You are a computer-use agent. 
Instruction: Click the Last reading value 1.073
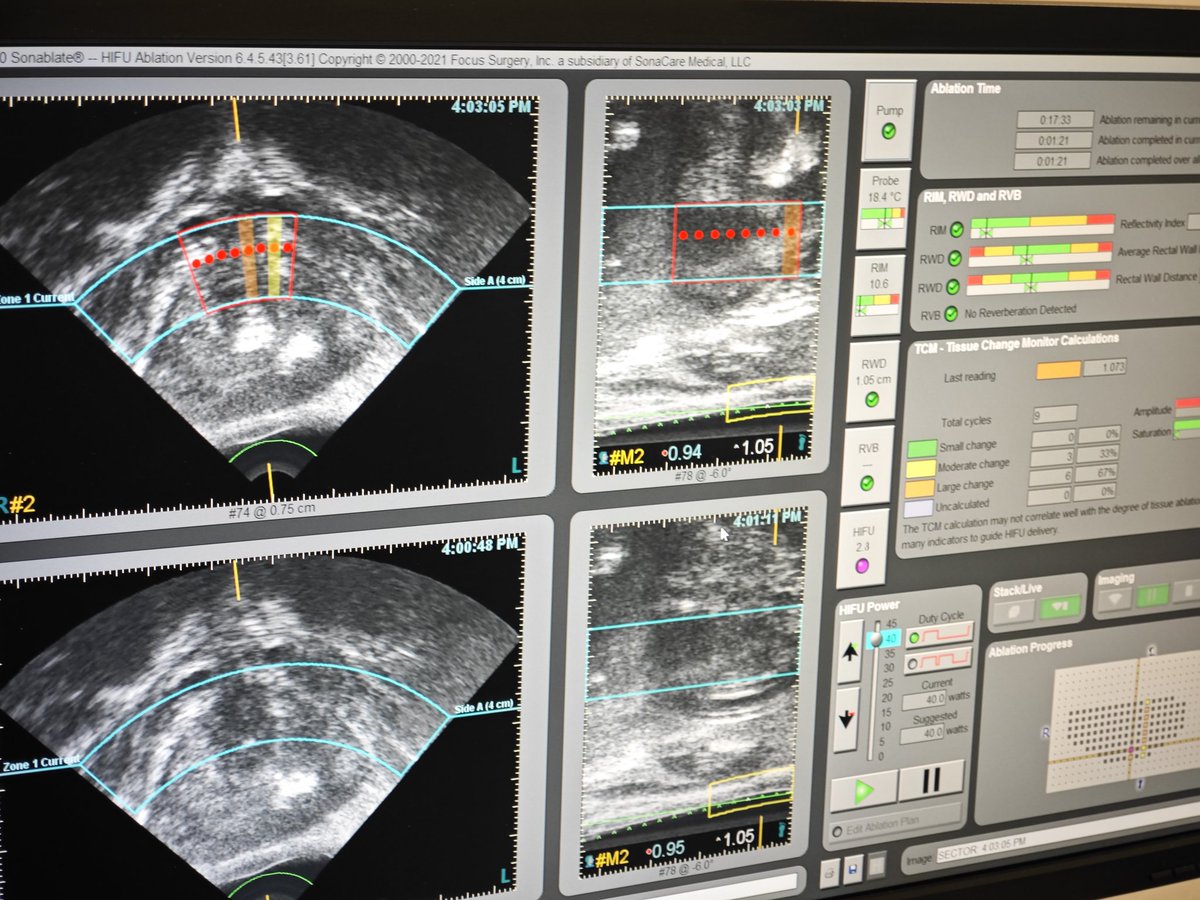coord(1104,367)
